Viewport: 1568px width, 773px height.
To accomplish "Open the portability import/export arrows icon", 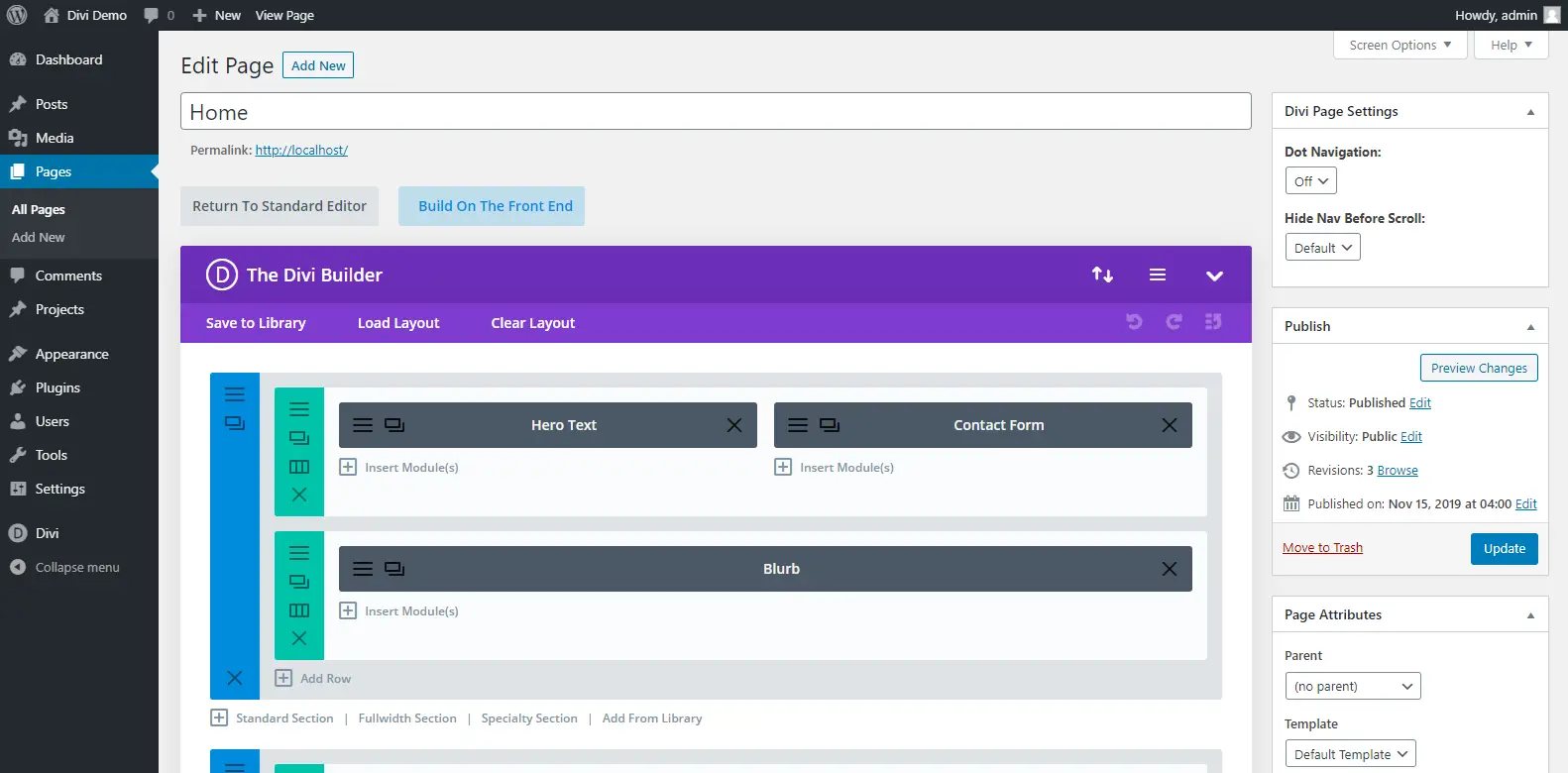I will 1102,275.
